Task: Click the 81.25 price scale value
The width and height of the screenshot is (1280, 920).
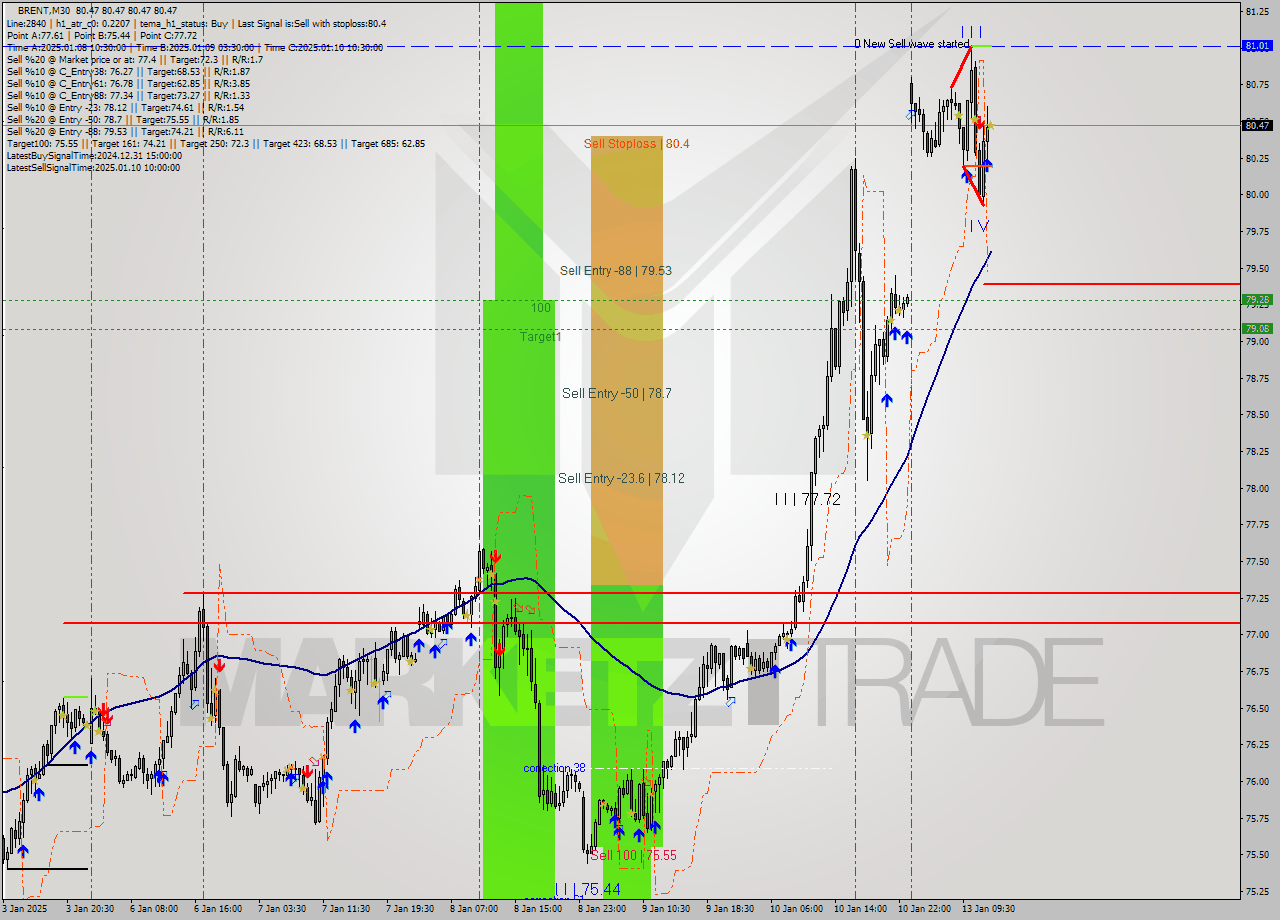Action: pyautogui.click(x=1257, y=11)
